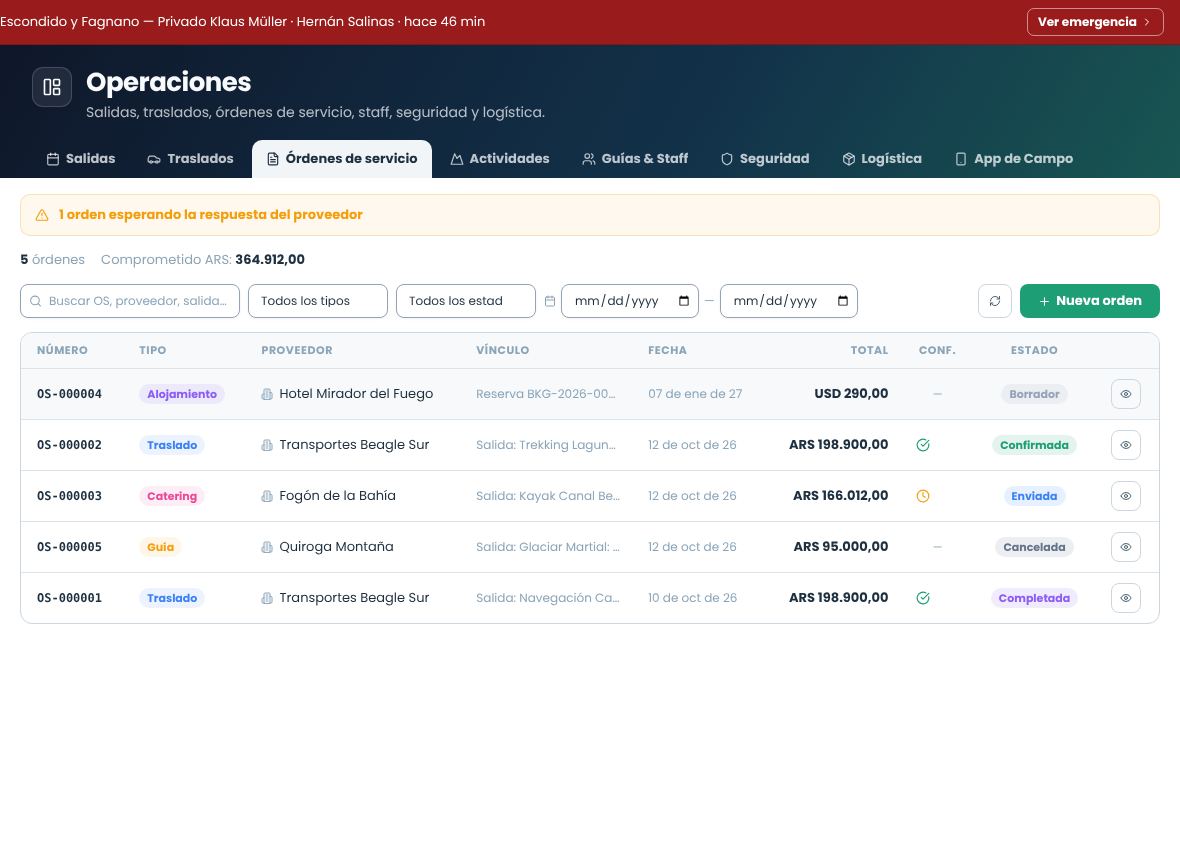The width and height of the screenshot is (1180, 844).
Task: Click 'Reserva BKG-2026-00...' link text
Action: coord(546,394)
